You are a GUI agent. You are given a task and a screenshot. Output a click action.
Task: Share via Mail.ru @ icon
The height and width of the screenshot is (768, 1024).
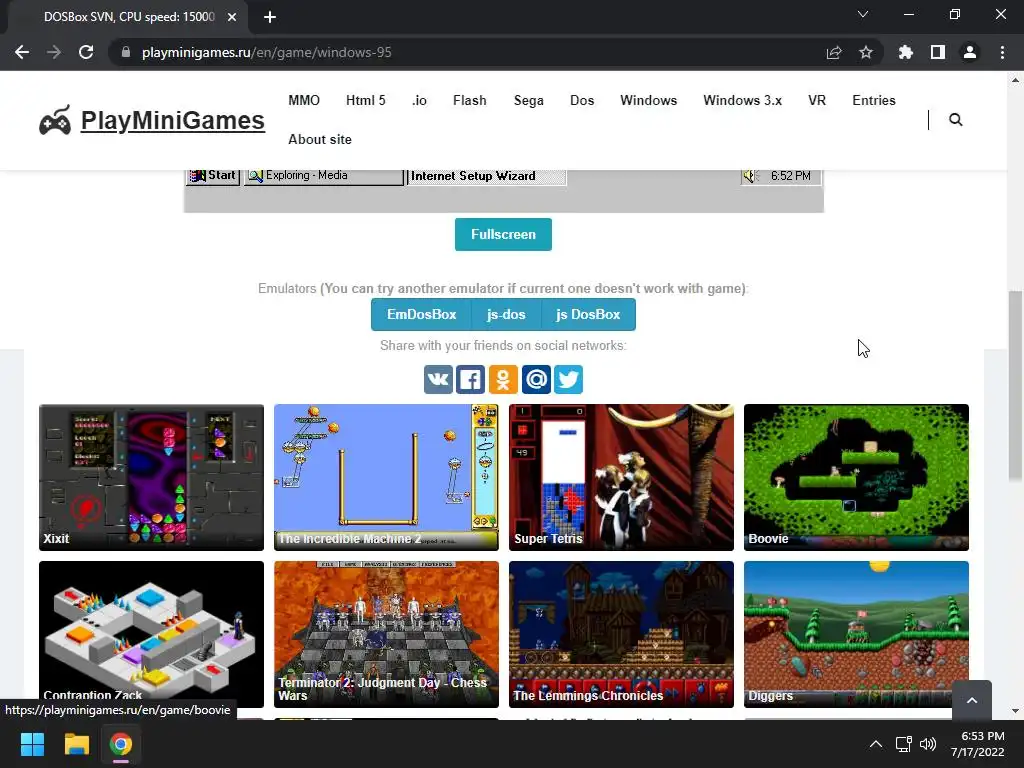click(x=536, y=379)
